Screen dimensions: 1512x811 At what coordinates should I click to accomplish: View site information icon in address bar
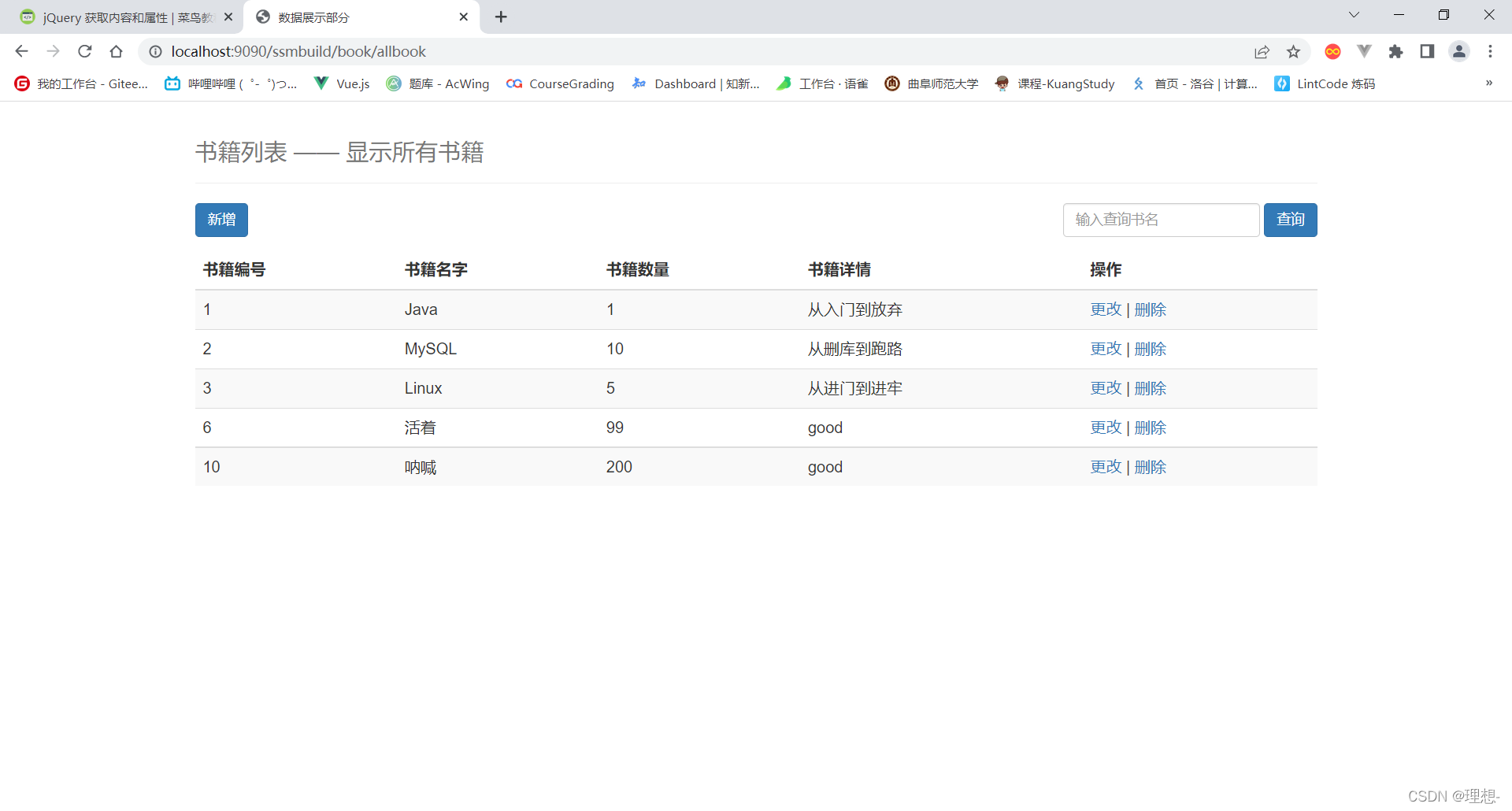click(156, 51)
